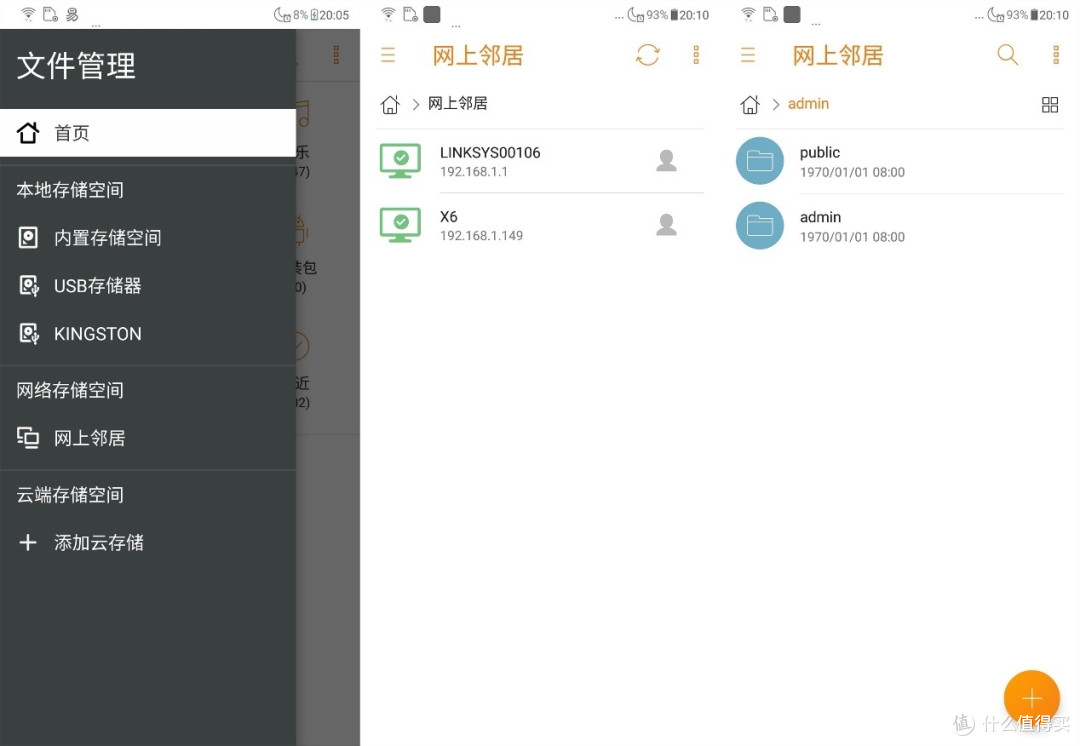Click the LINKSYS00106 computer icon

(400, 161)
